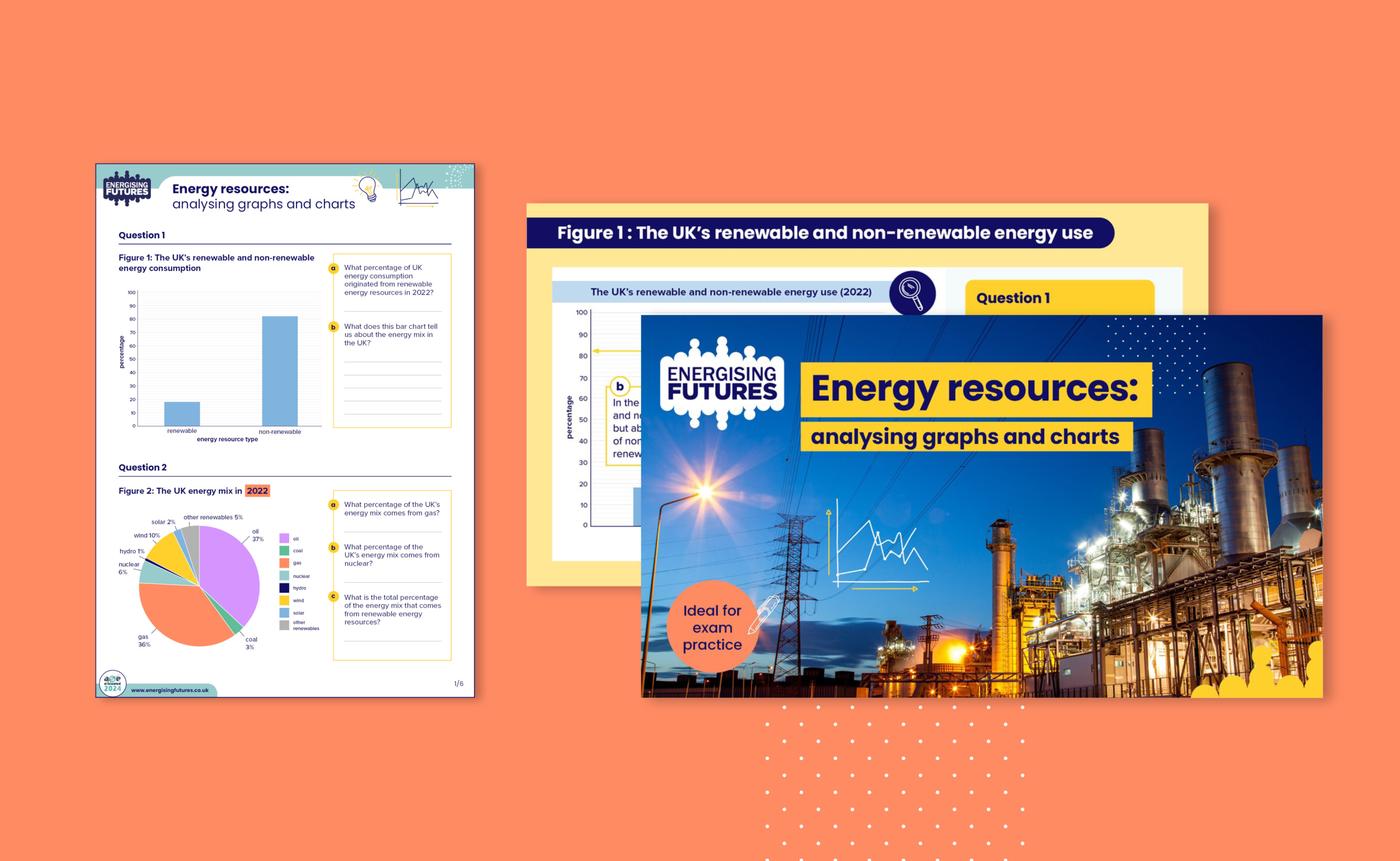This screenshot has width=1400, height=861.
Task: Click the circled 'b' on the Figure 1 slide
Action: [620, 386]
